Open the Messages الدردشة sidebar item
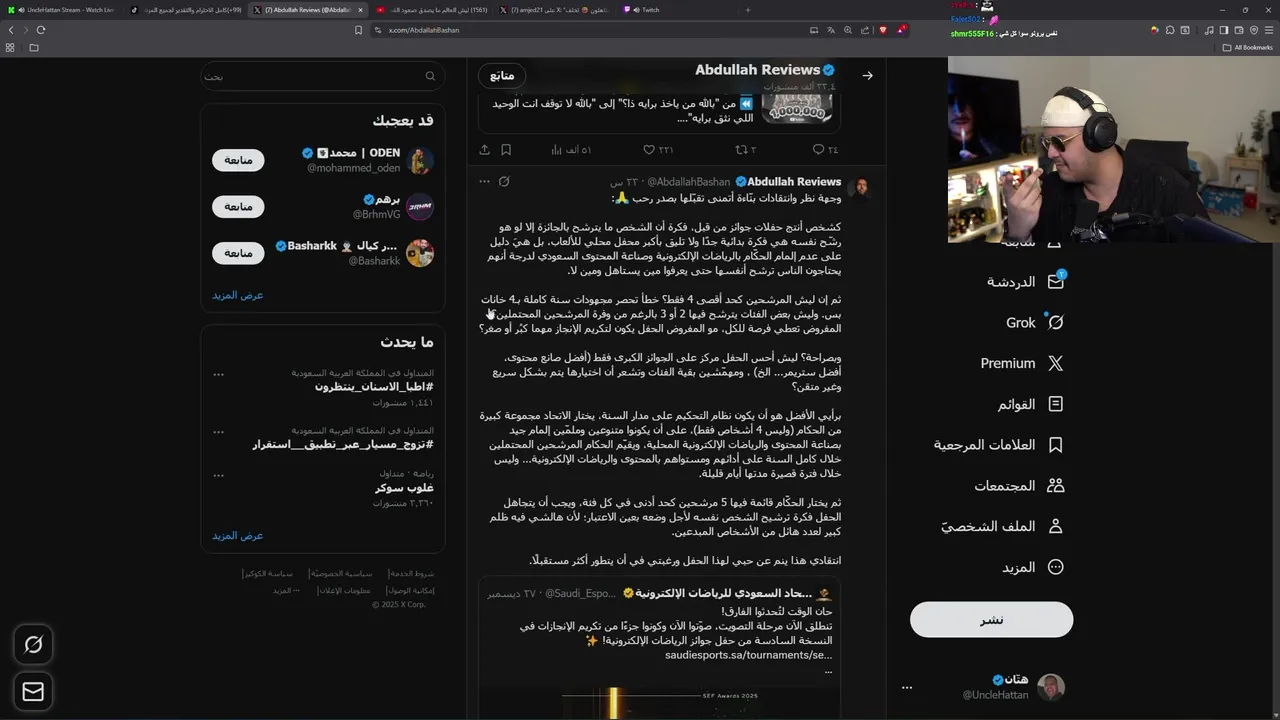 [1025, 282]
